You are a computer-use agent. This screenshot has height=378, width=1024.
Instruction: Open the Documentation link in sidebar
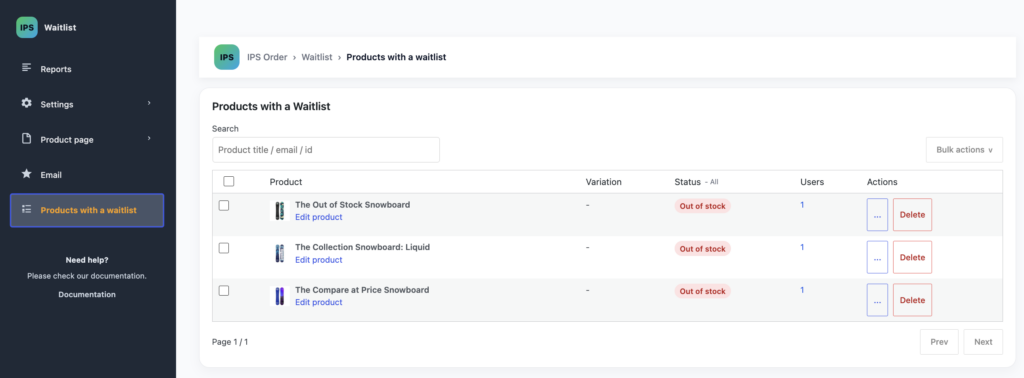pyautogui.click(x=87, y=294)
